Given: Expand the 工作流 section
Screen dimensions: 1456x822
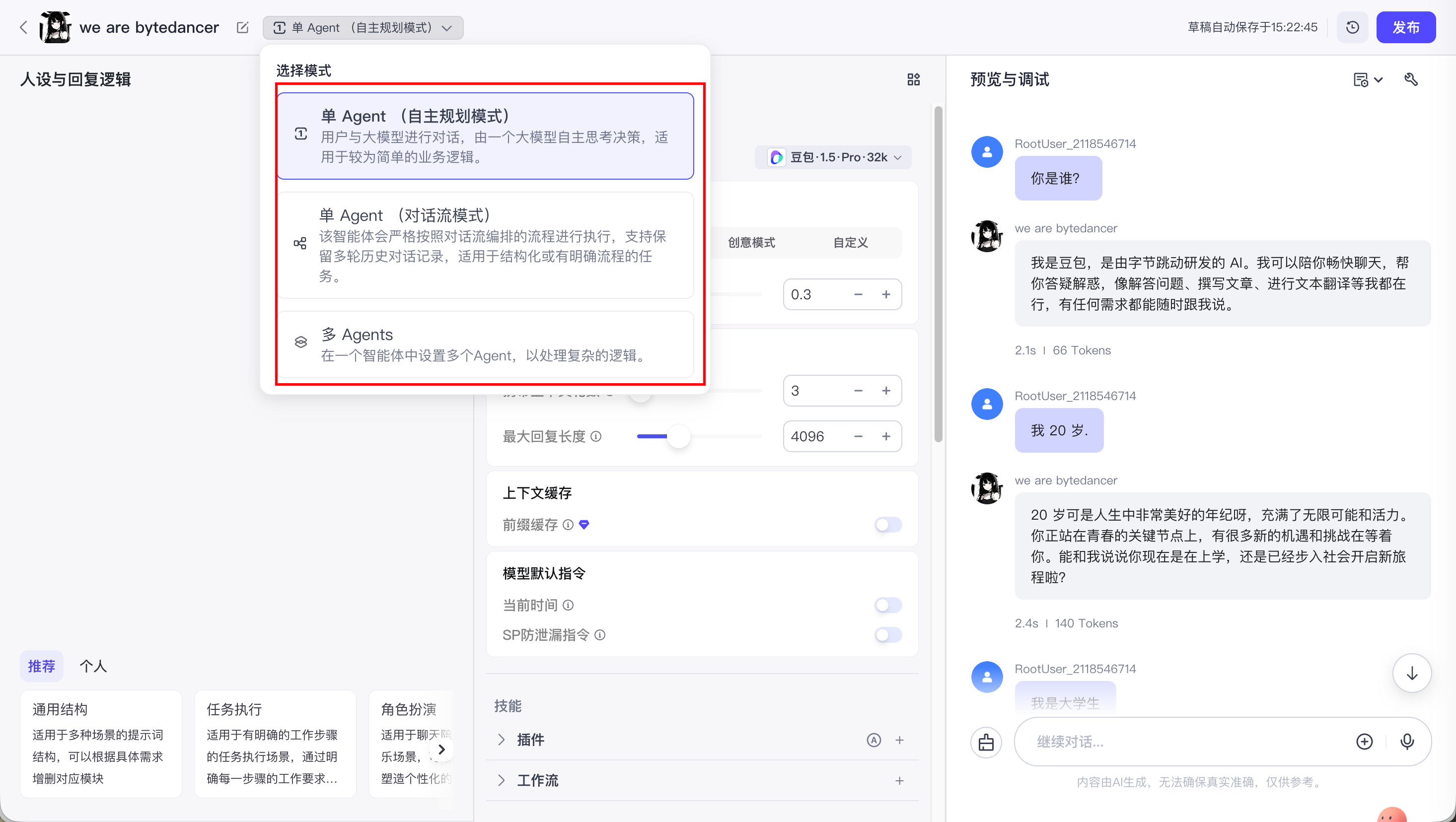Looking at the screenshot, I should tap(502, 780).
